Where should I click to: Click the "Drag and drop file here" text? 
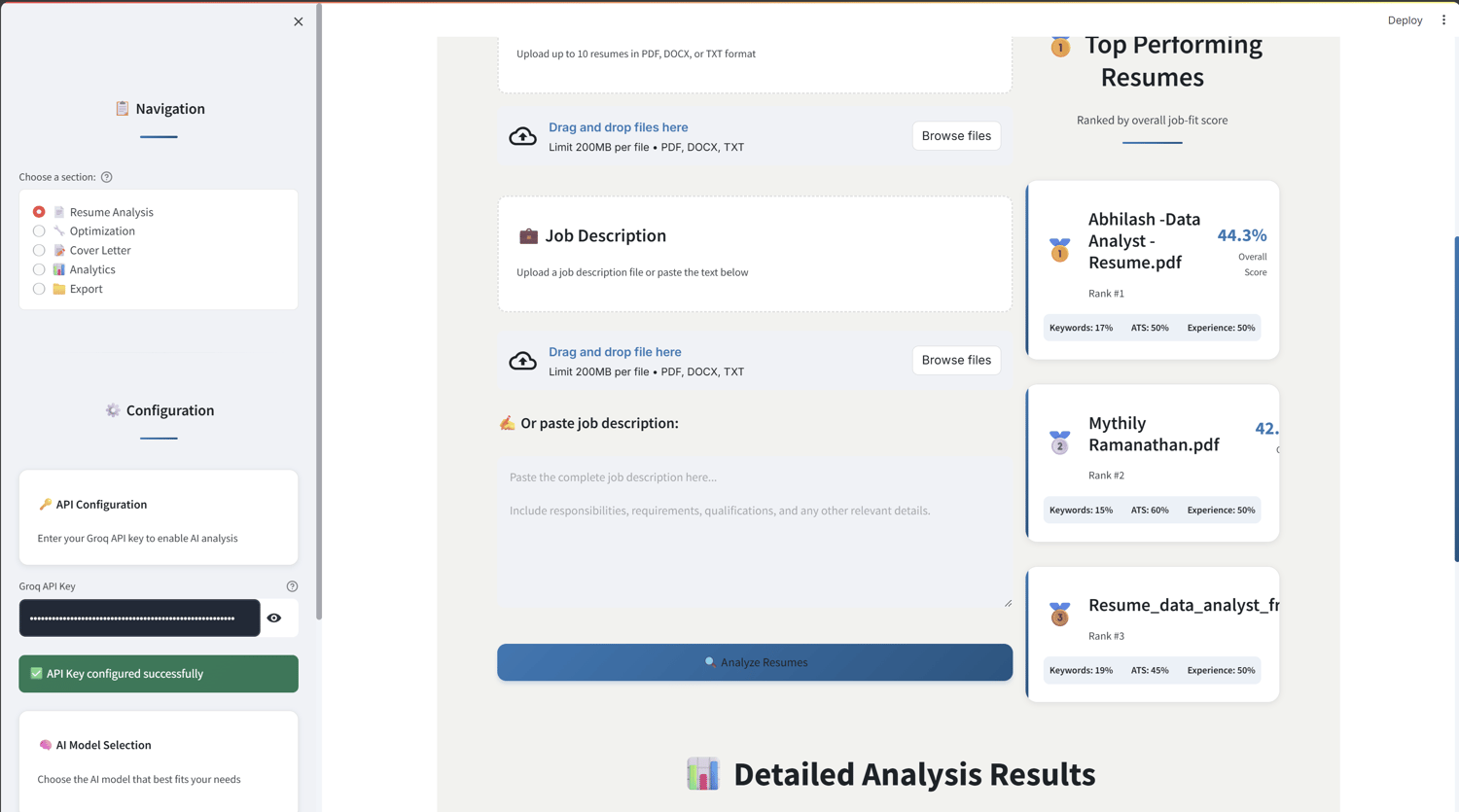[615, 352]
